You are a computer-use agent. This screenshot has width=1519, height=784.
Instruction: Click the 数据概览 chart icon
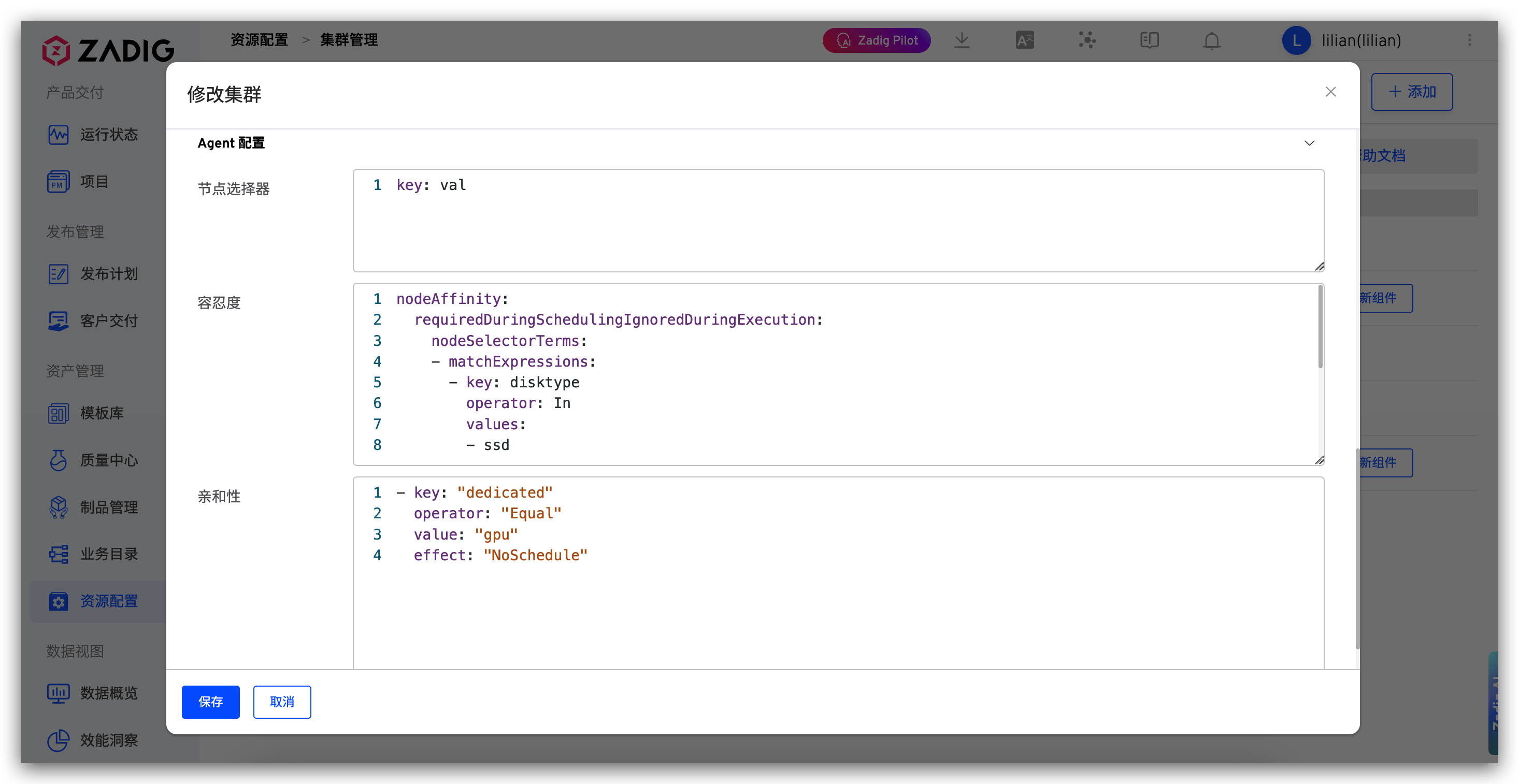tap(58, 693)
